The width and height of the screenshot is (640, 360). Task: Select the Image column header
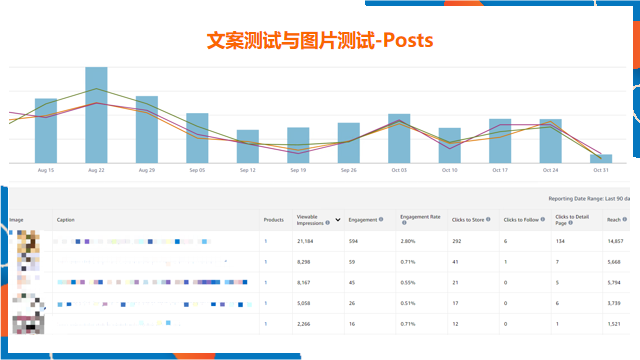[x=16, y=220]
